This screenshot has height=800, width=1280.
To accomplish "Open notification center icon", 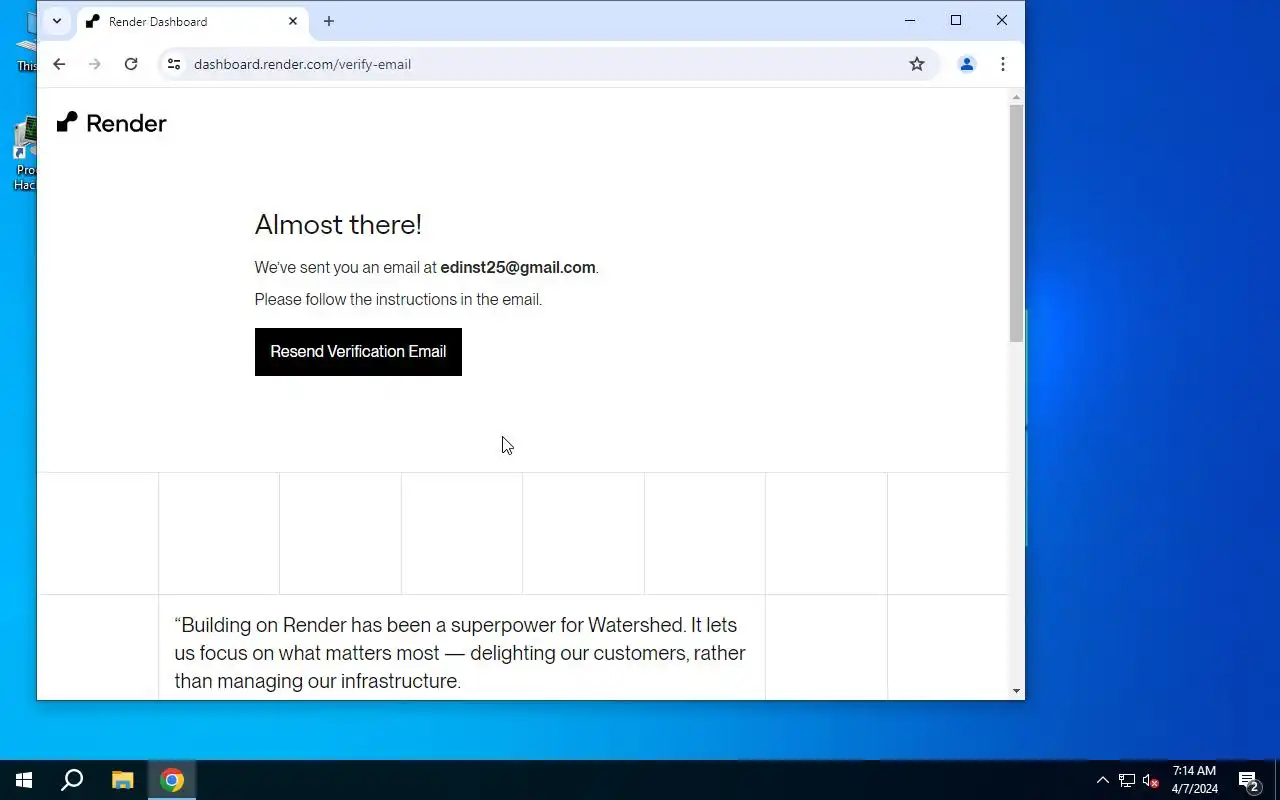I will pos(1248,780).
